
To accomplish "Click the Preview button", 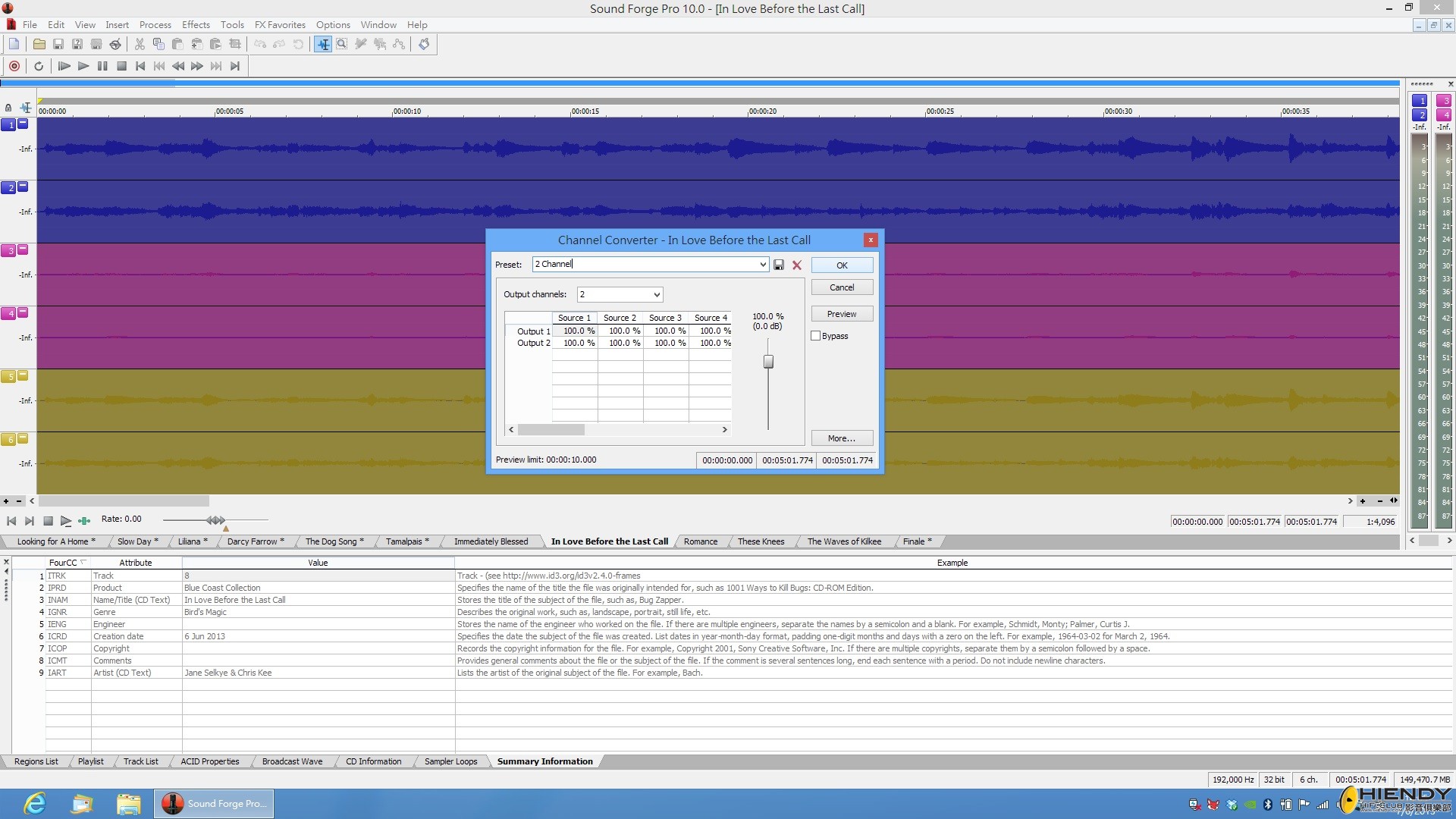I will [842, 314].
